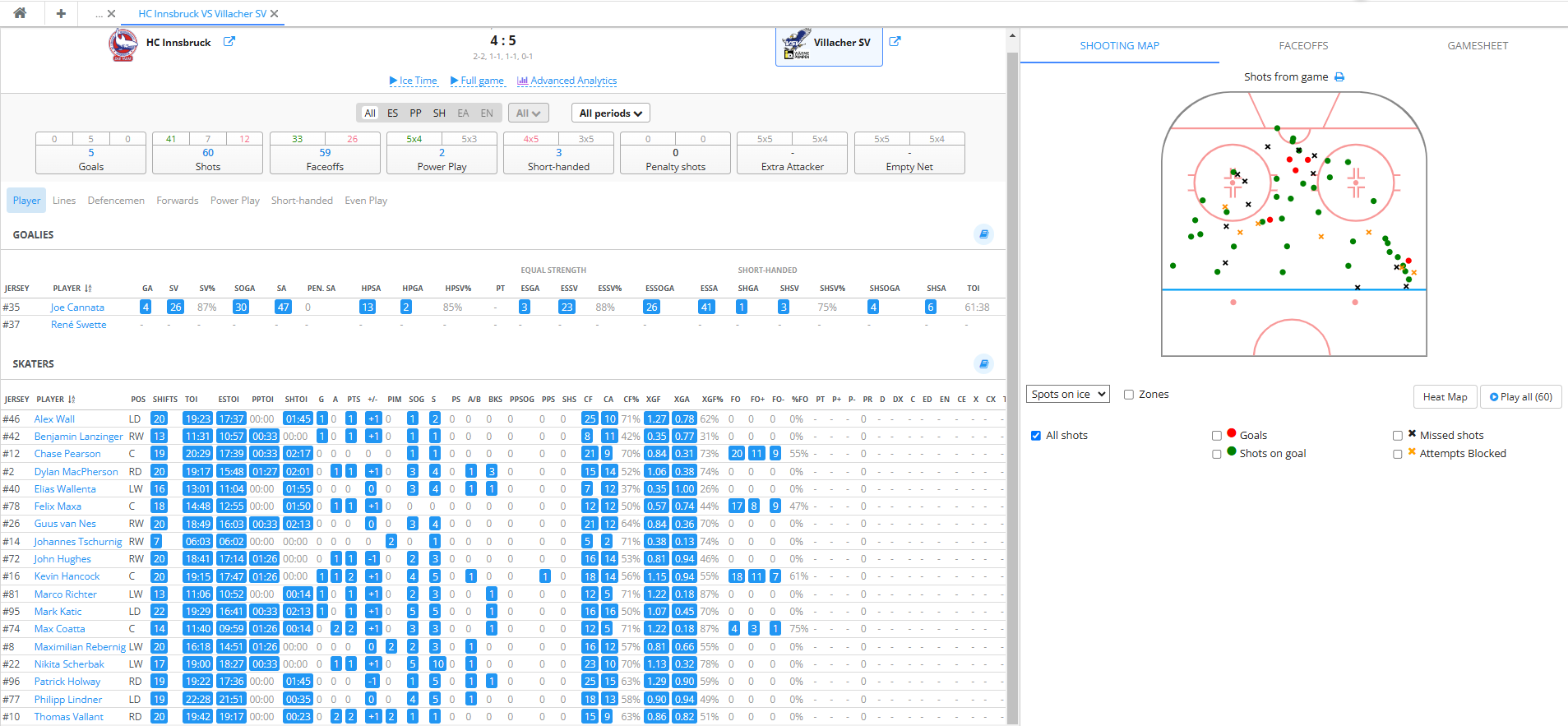Screen dimensions: 1568x726
Task: Switch to the Faceoffs tab
Action: click(1303, 46)
